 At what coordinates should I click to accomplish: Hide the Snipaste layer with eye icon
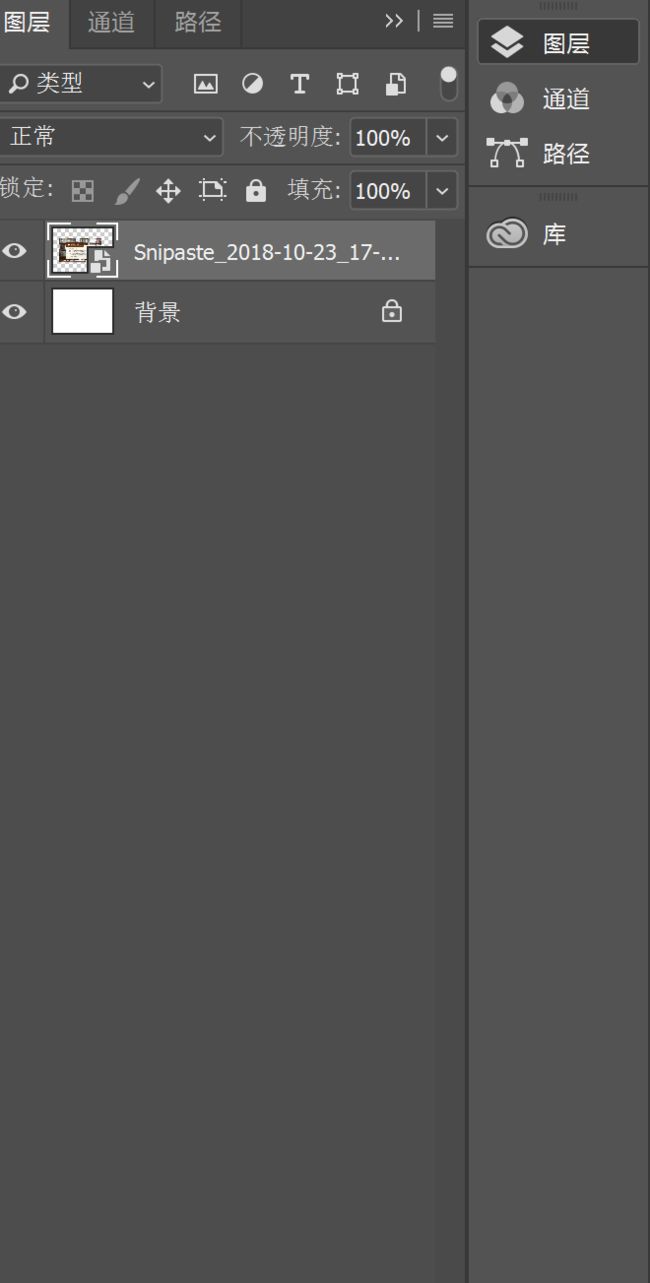point(14,250)
